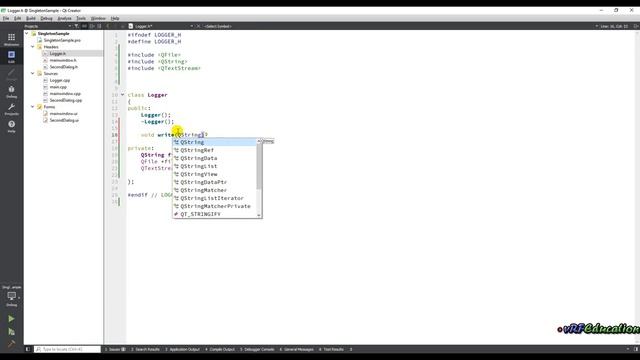Click the filter tree icon in Projects panel
Screen dimensions: 640x360
coord(76,26)
